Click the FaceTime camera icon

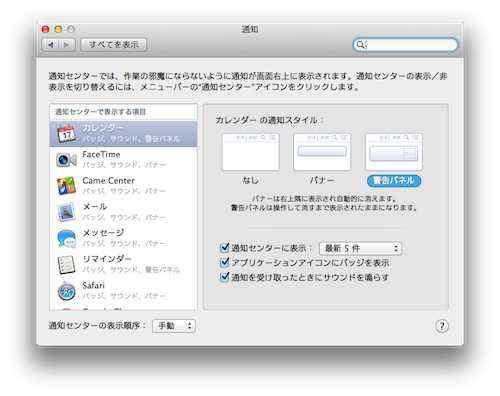pyautogui.click(x=66, y=160)
